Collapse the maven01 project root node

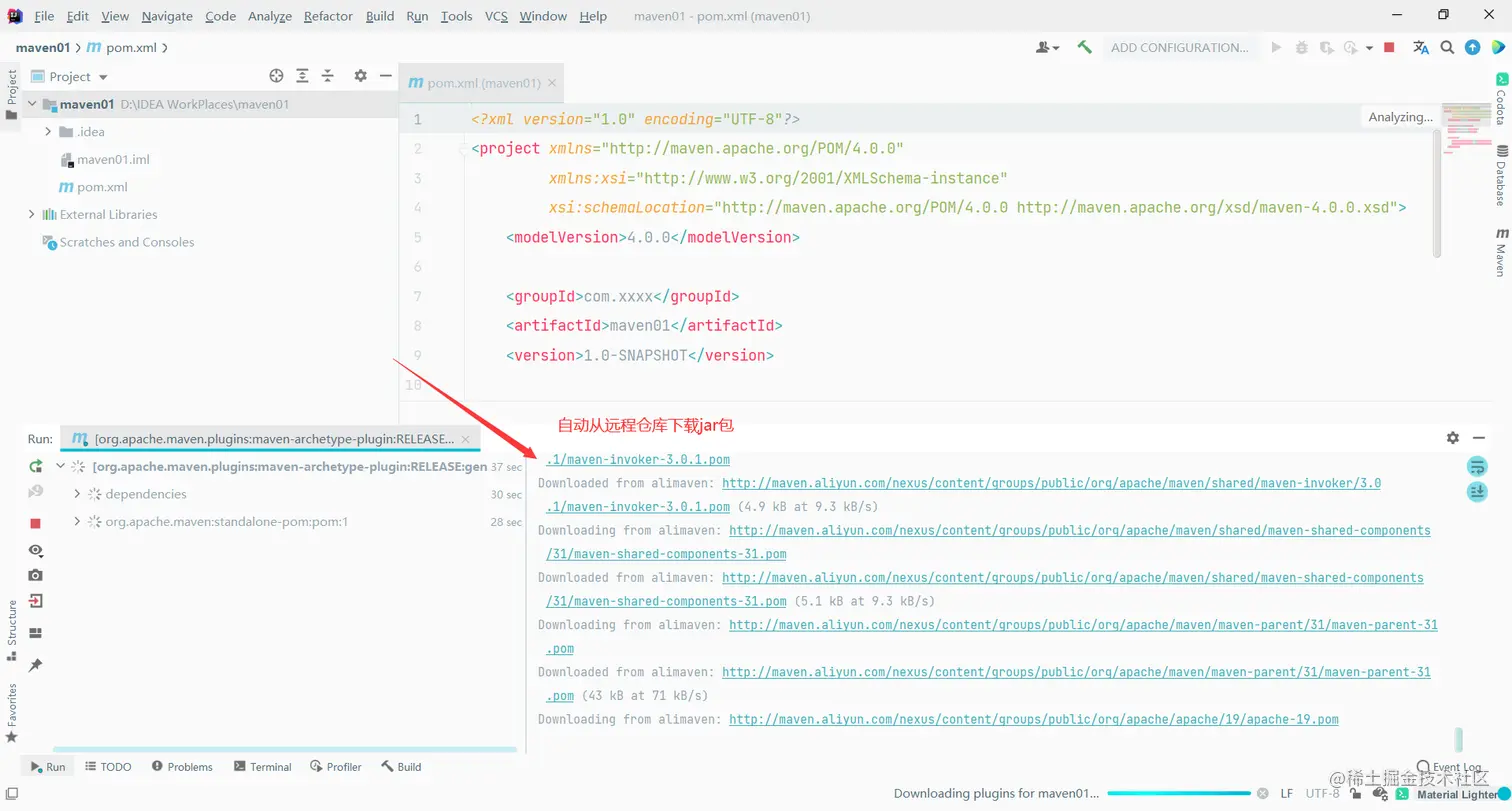click(x=32, y=104)
